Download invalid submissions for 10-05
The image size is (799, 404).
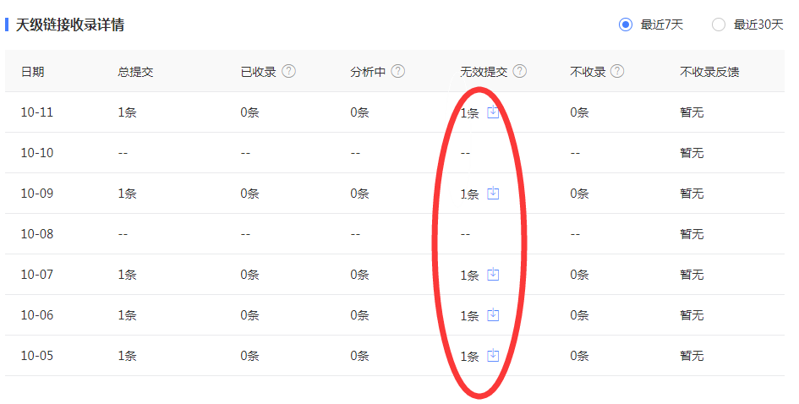tap(493, 356)
